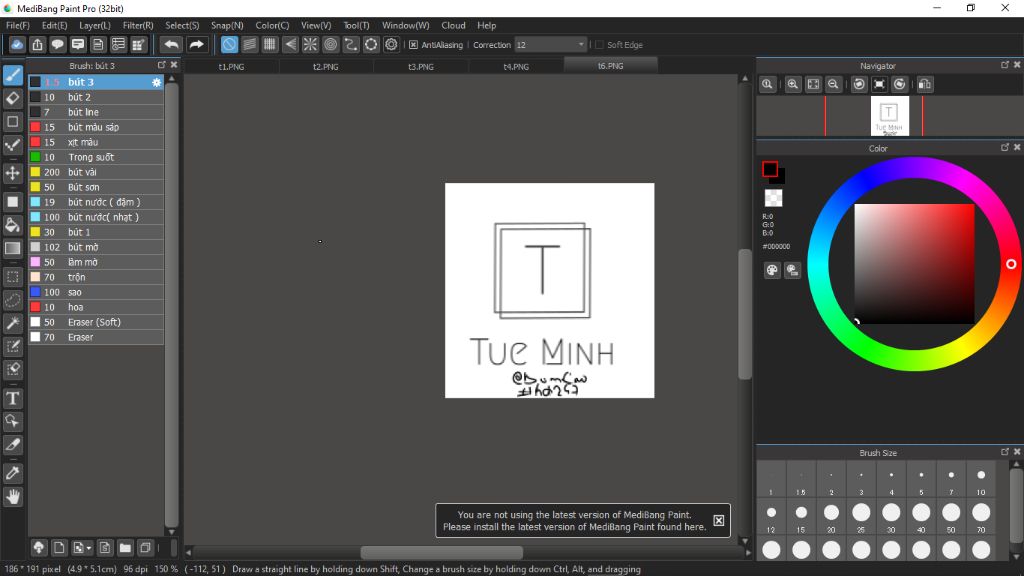The image size is (1024, 576).
Task: Undock the Color panel
Action: (x=1004, y=148)
